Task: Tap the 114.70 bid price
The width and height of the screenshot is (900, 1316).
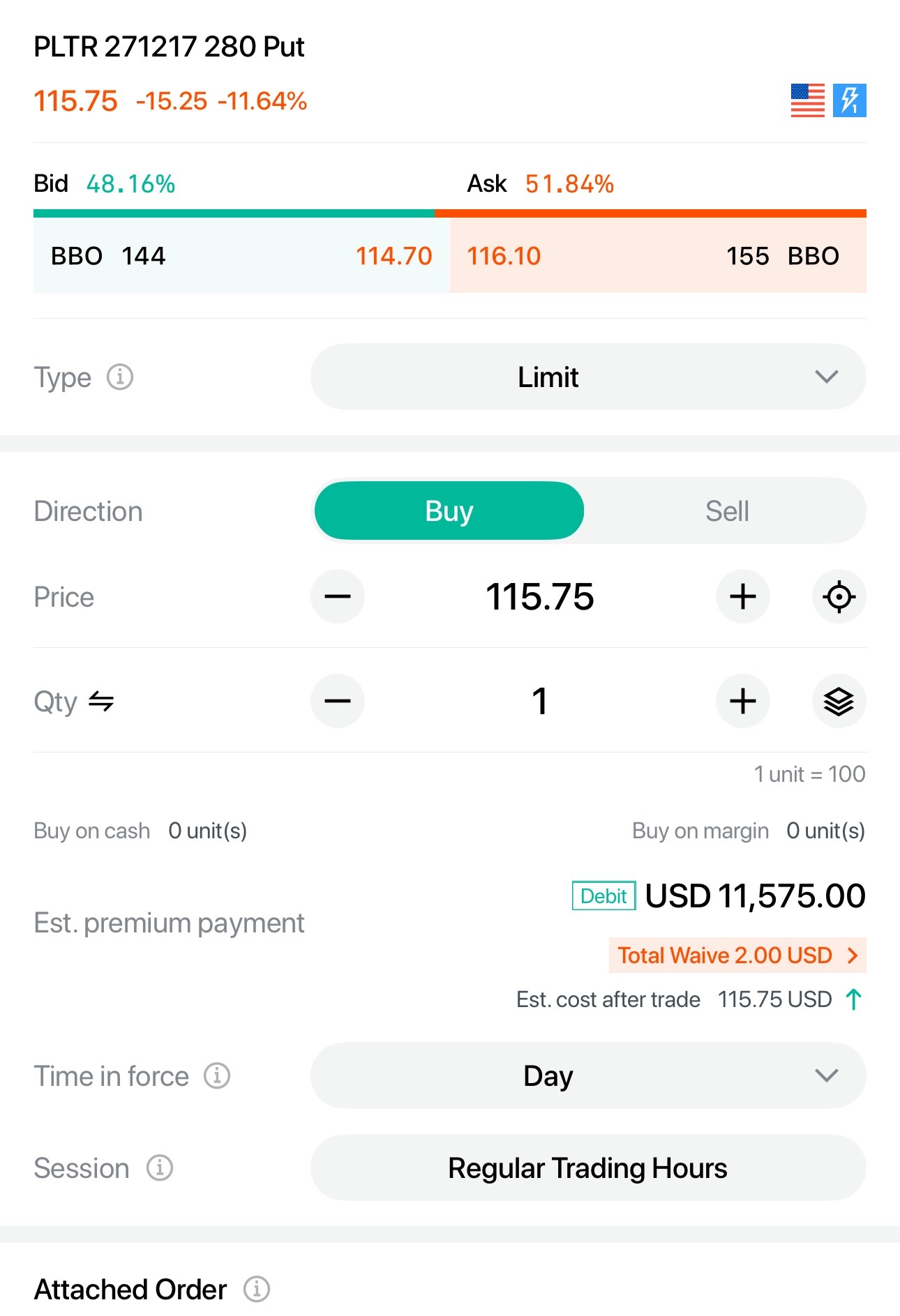Action: click(x=394, y=256)
